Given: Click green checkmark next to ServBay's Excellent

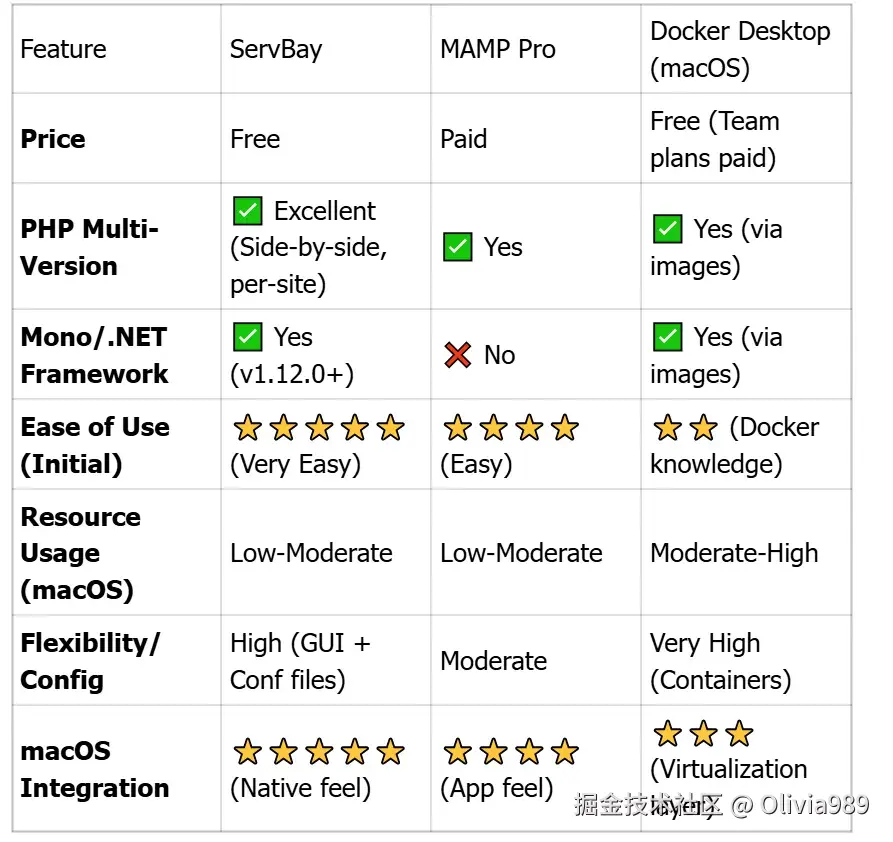Looking at the screenshot, I should pyautogui.click(x=247, y=211).
